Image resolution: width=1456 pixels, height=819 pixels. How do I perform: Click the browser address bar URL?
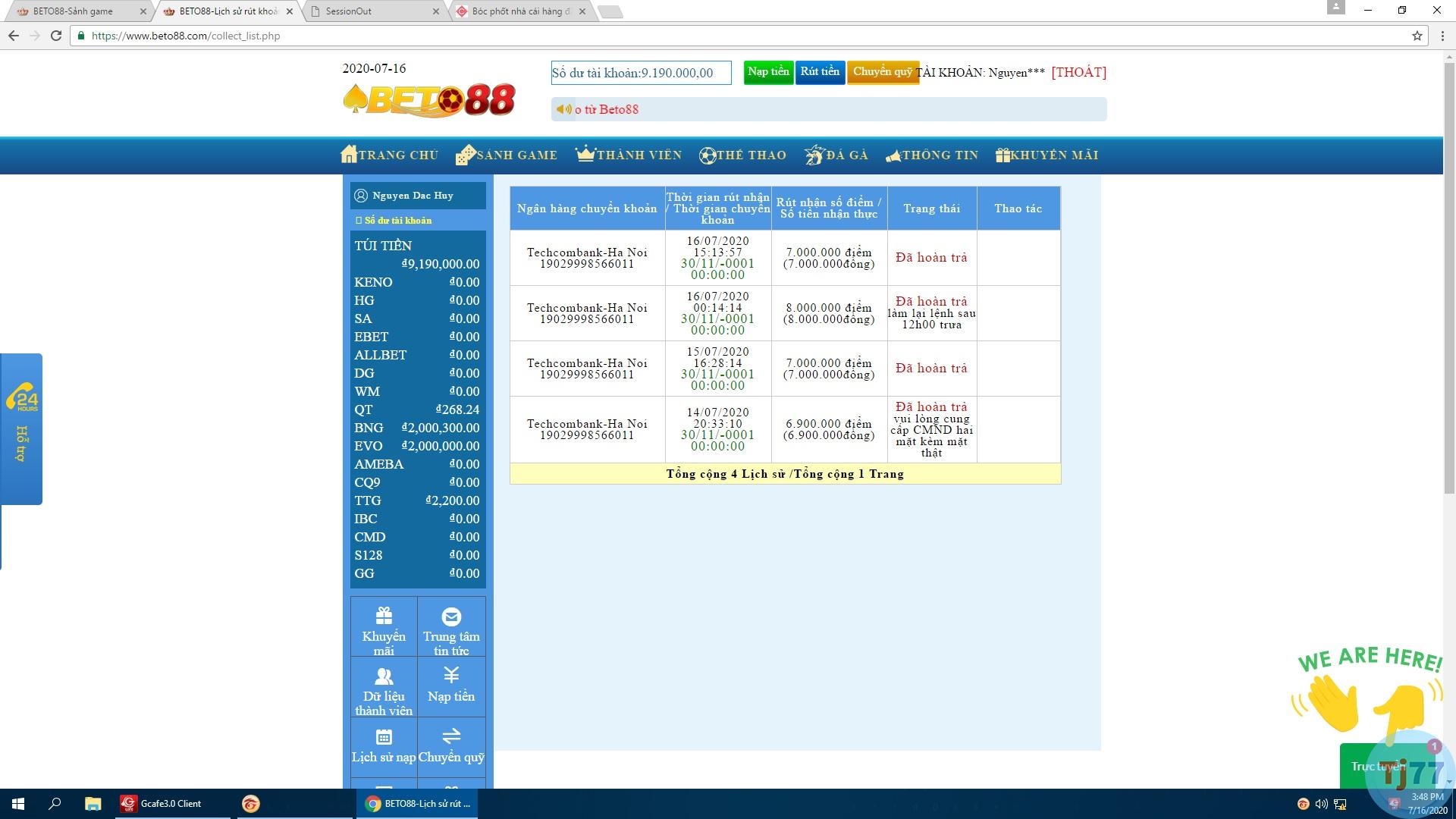[186, 36]
